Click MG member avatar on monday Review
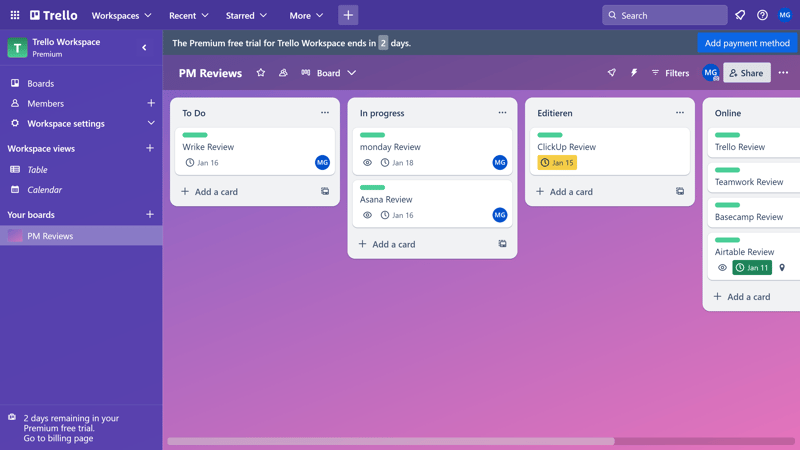 pos(500,163)
